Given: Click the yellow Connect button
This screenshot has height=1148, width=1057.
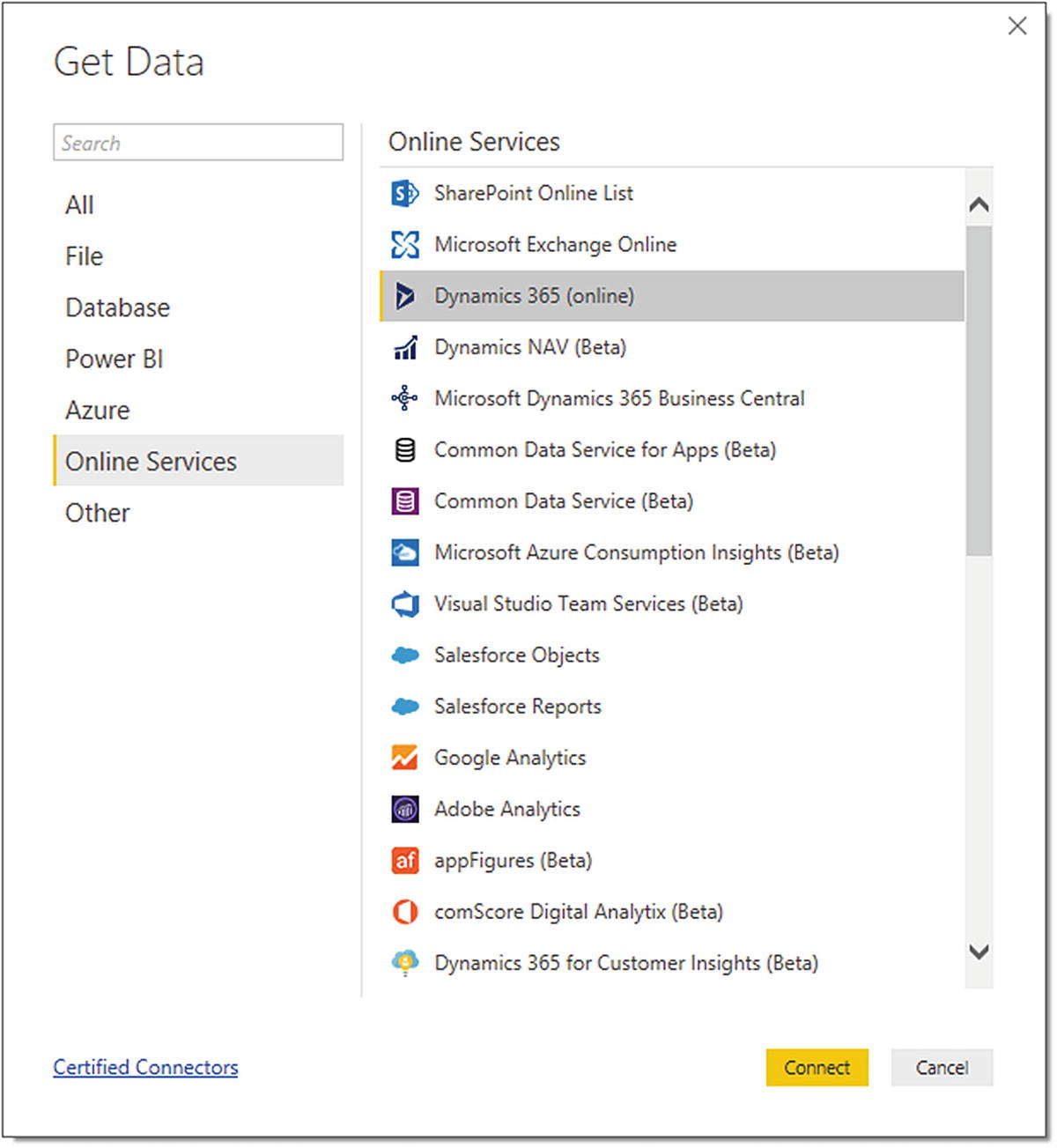Looking at the screenshot, I should click(x=817, y=1067).
